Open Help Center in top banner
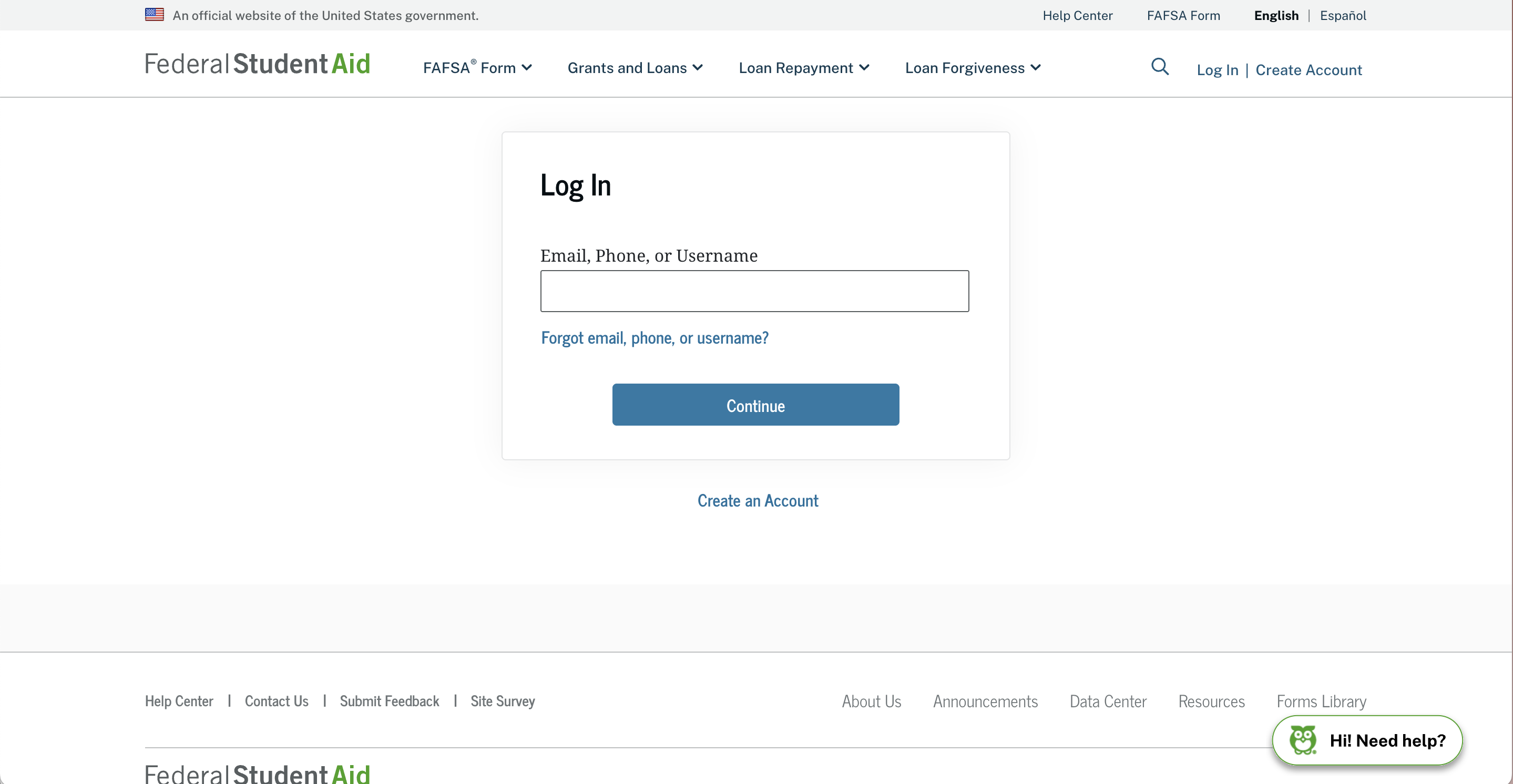The width and height of the screenshot is (1513, 784). (x=1077, y=15)
